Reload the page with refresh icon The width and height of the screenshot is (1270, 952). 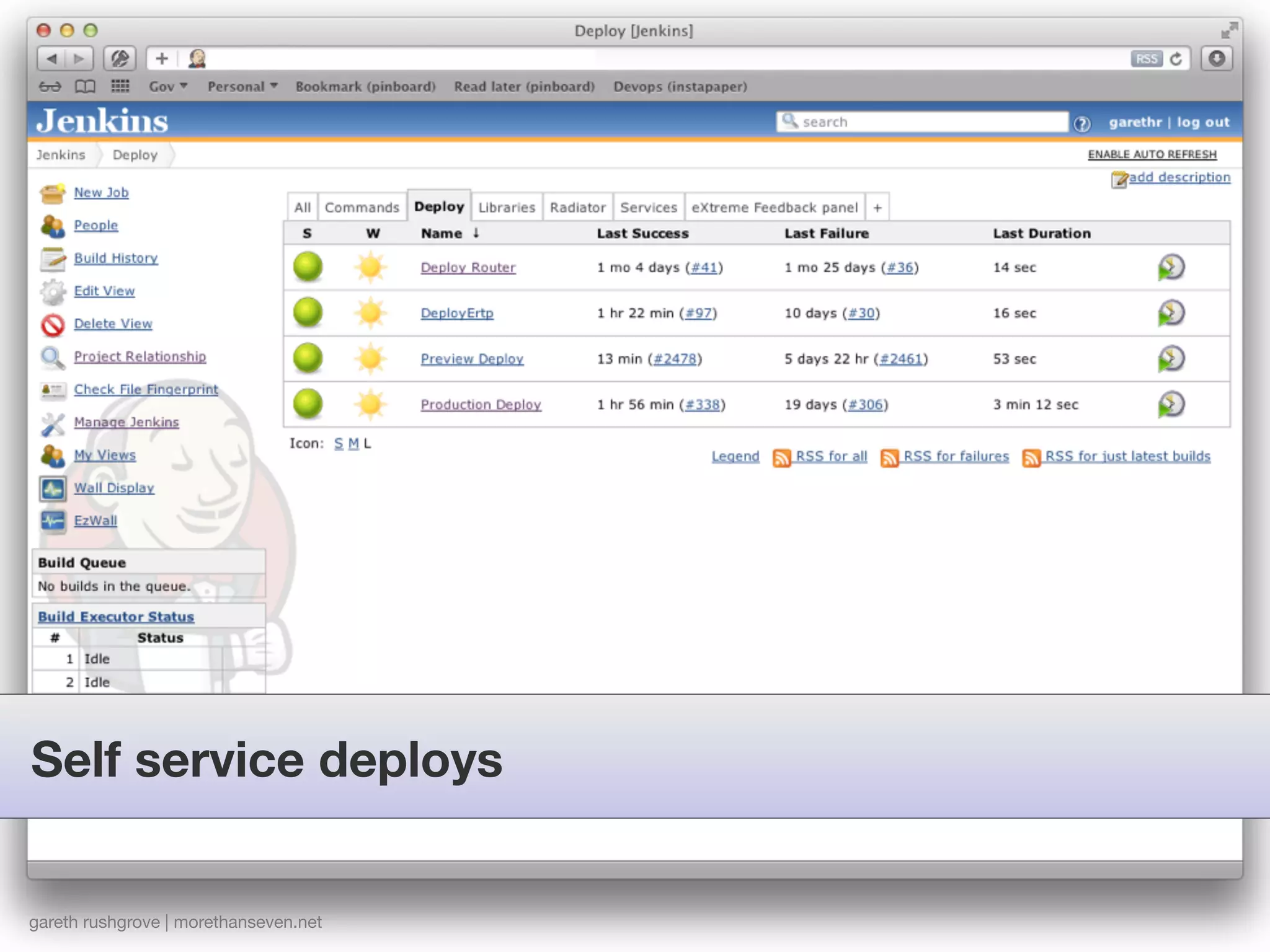(x=1176, y=59)
